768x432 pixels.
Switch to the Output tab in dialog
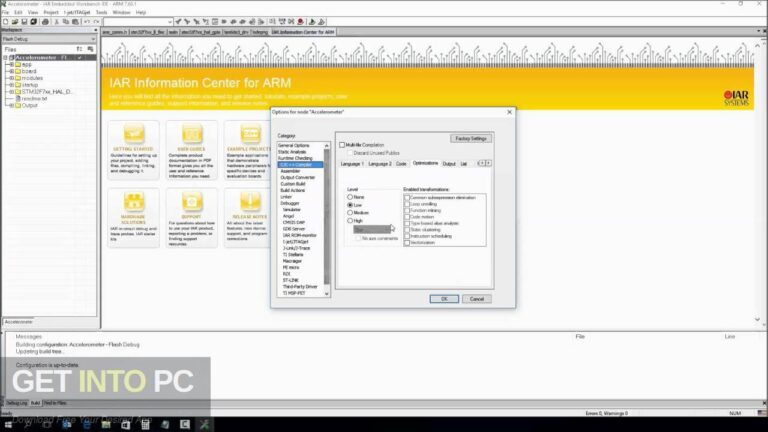click(449, 164)
